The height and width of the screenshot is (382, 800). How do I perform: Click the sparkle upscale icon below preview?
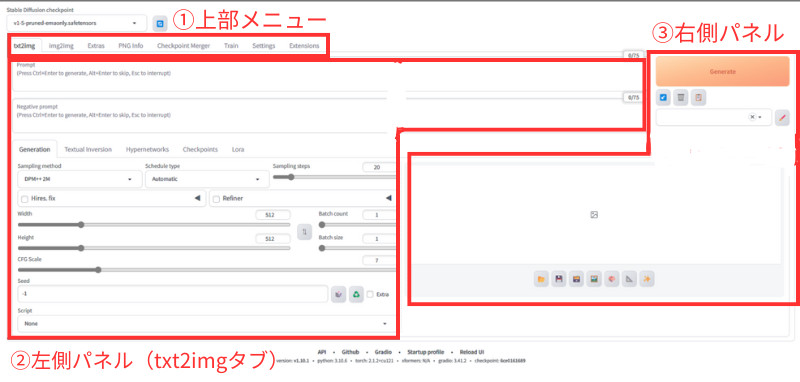tap(647, 279)
